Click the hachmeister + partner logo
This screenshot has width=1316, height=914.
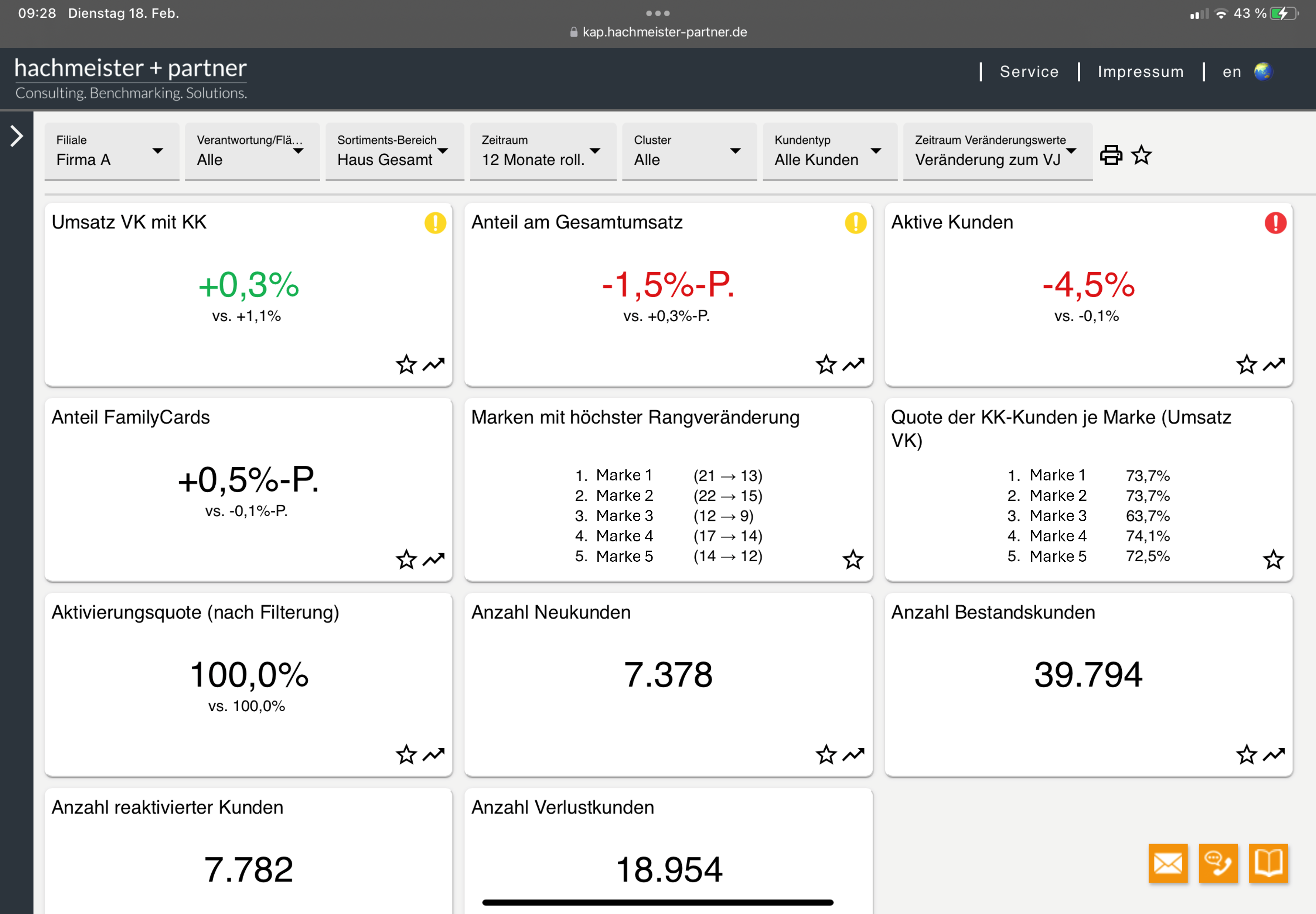(131, 78)
